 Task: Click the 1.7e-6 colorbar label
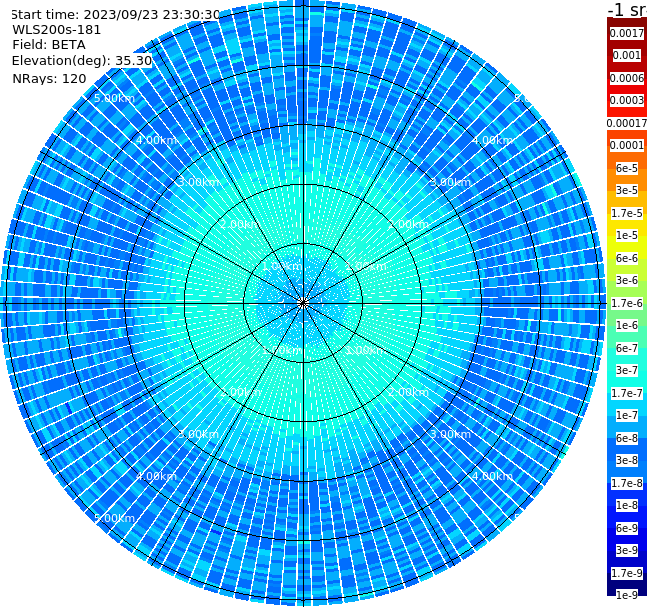click(x=627, y=303)
